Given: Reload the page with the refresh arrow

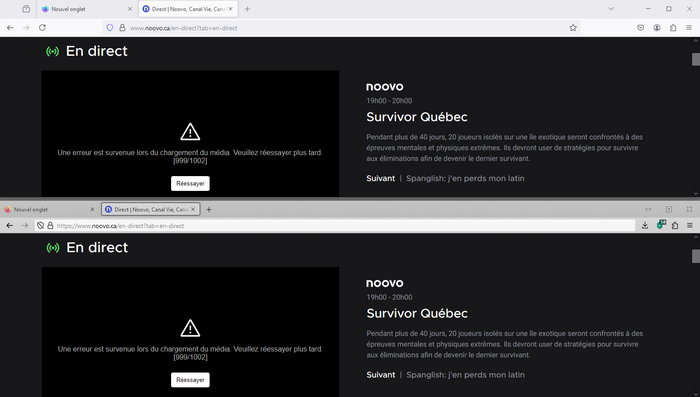Looking at the screenshot, I should (42, 28).
